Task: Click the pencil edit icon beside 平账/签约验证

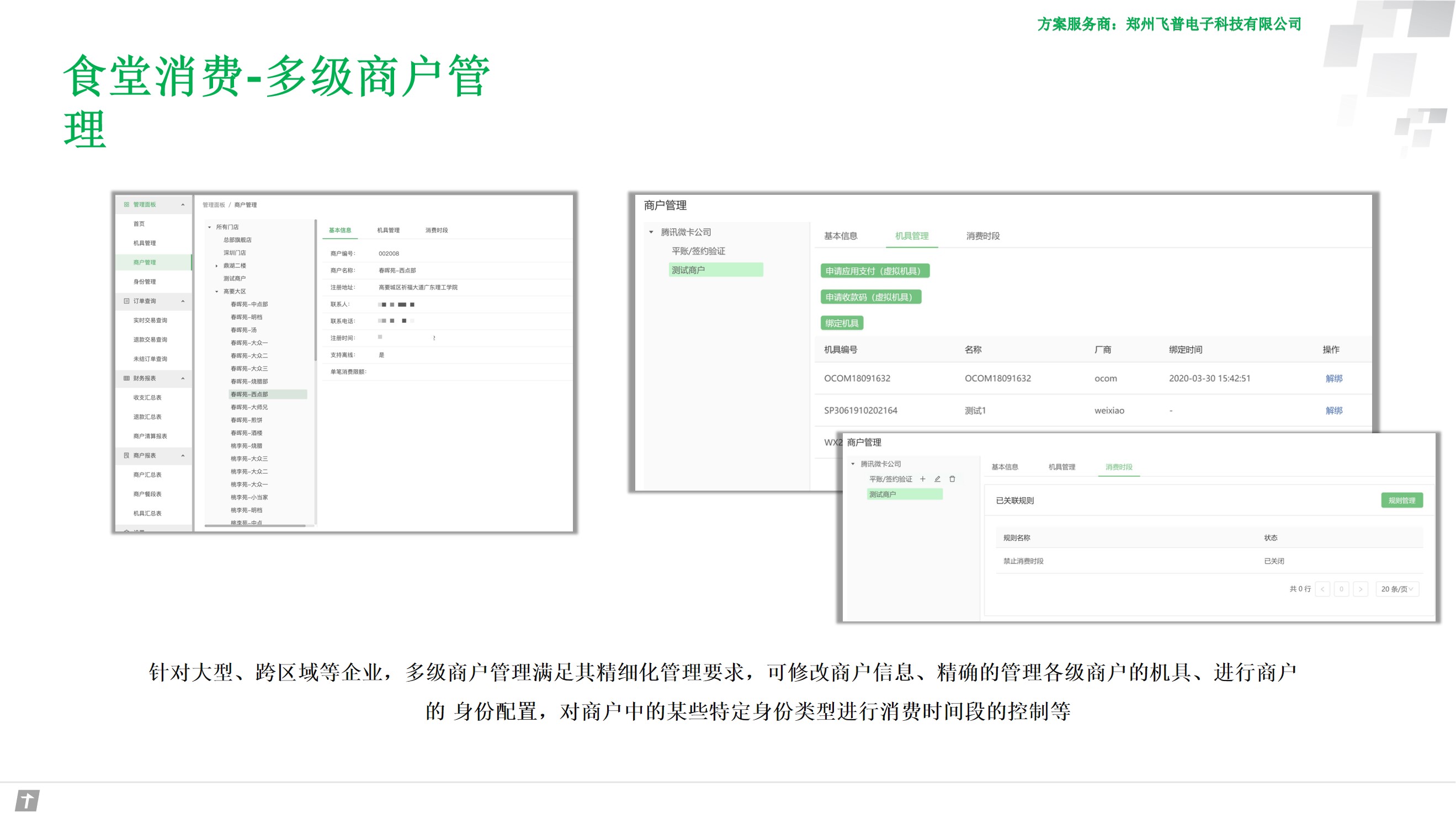Action: point(937,478)
